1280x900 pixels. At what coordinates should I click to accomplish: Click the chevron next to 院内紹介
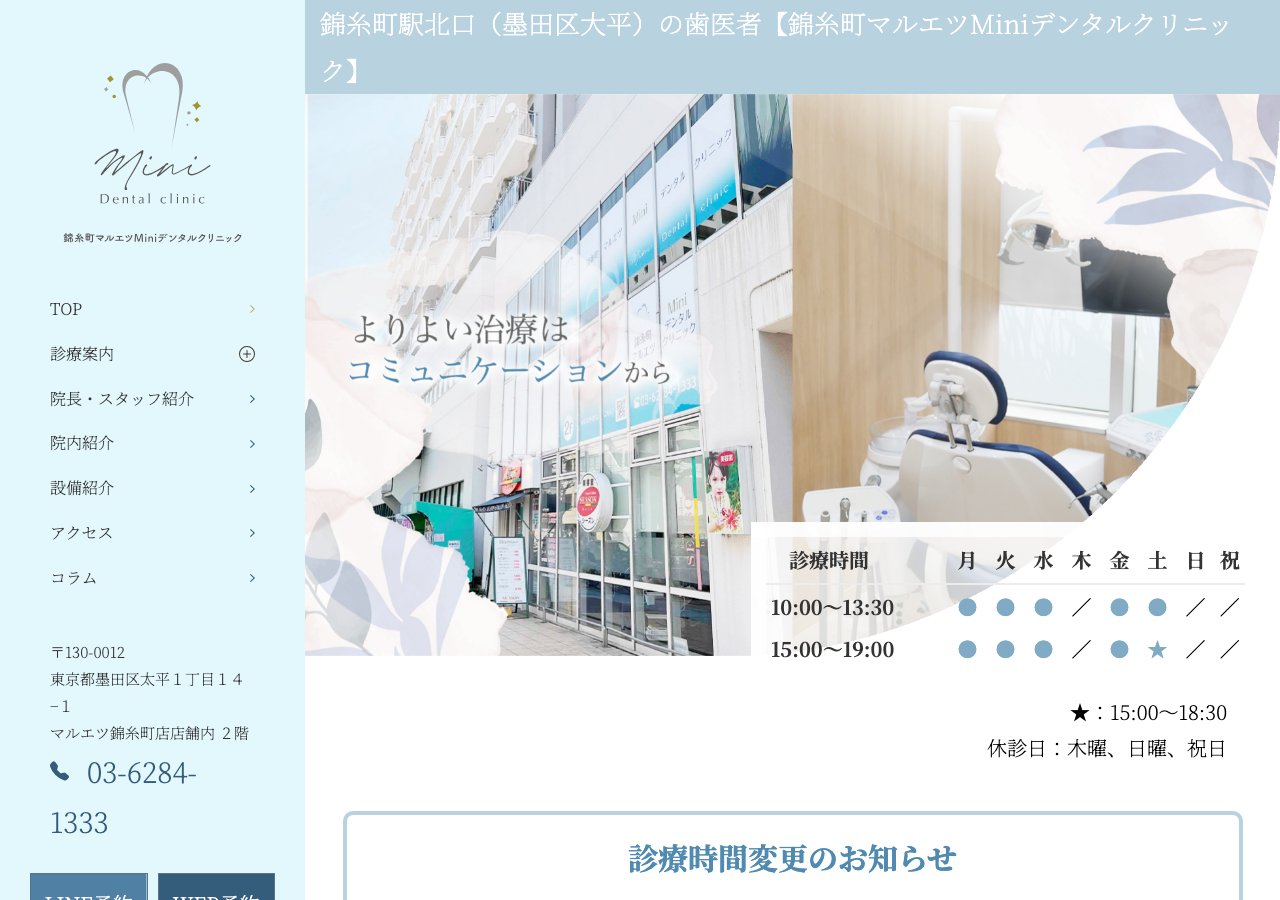click(x=252, y=443)
